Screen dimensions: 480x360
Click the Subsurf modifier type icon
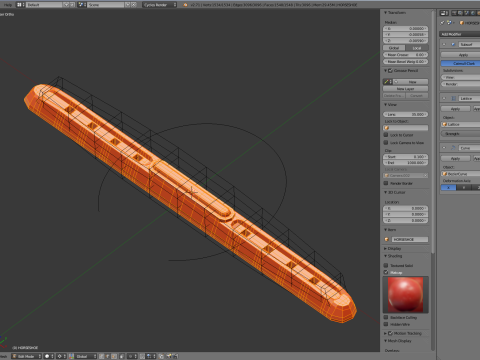[x=453, y=44]
